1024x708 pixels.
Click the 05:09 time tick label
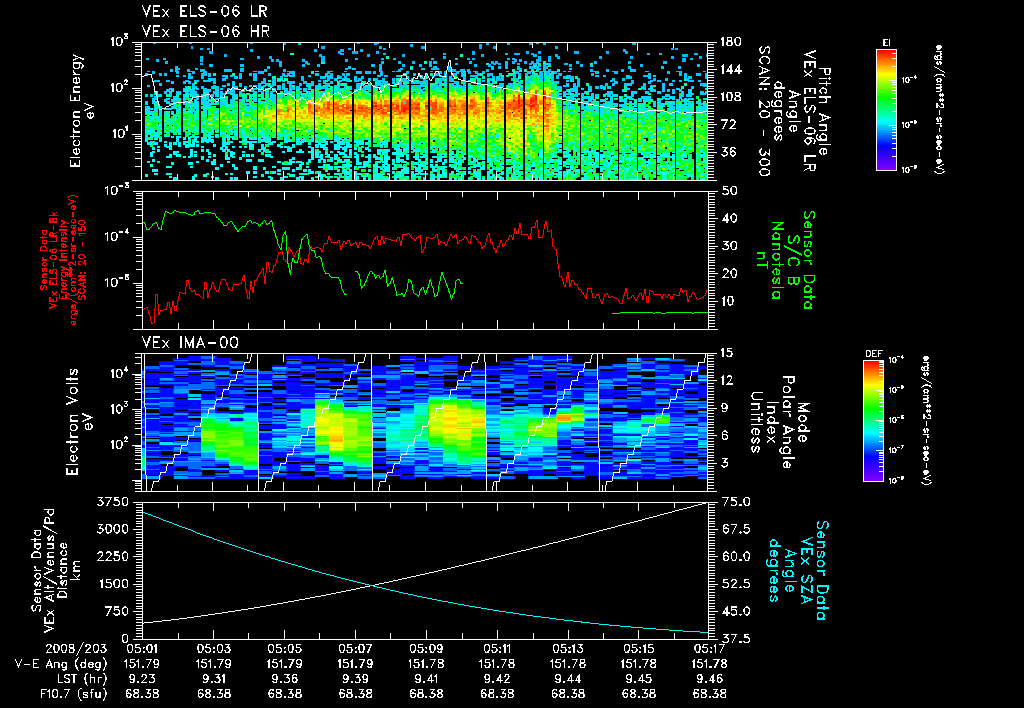click(x=426, y=649)
